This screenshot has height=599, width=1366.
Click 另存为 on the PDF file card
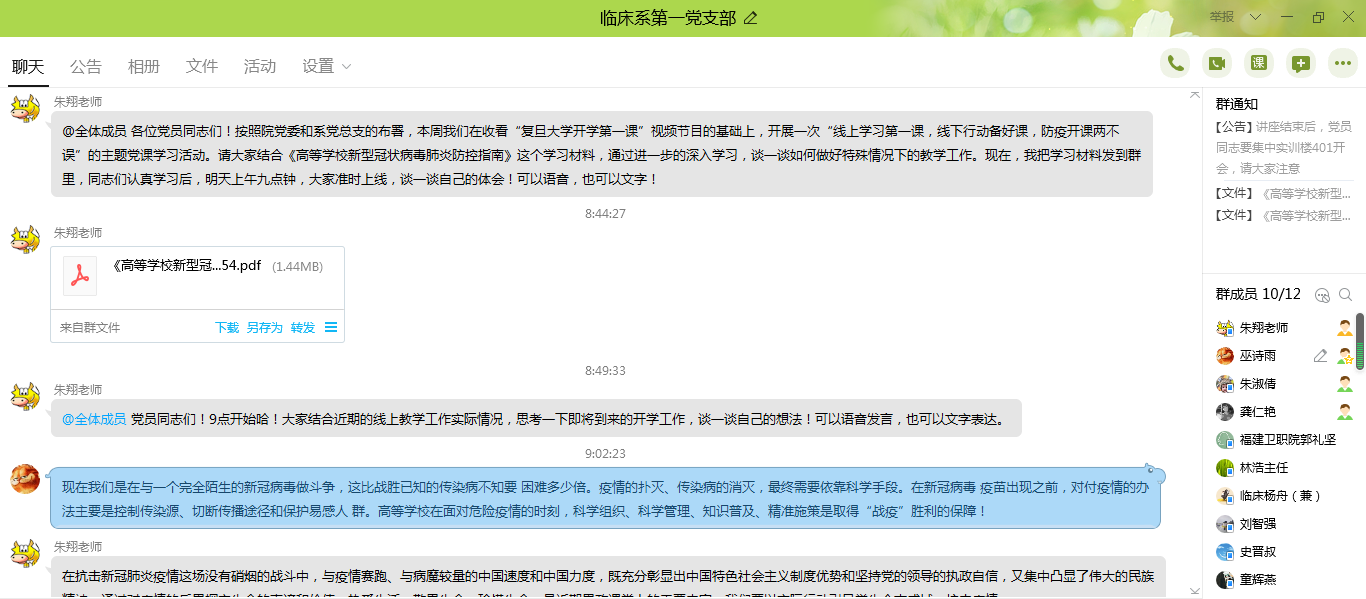265,327
